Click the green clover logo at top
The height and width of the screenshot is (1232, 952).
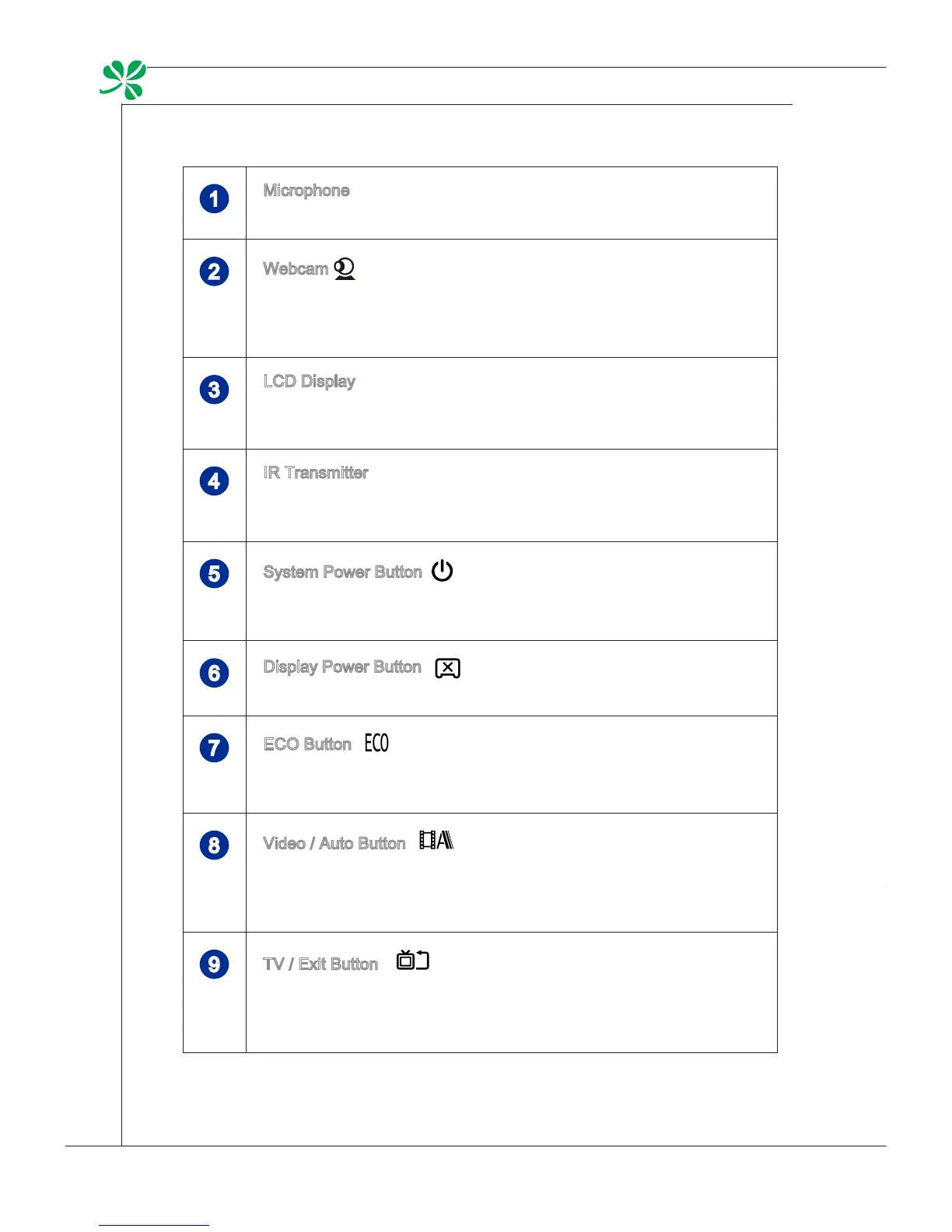pyautogui.click(x=123, y=79)
